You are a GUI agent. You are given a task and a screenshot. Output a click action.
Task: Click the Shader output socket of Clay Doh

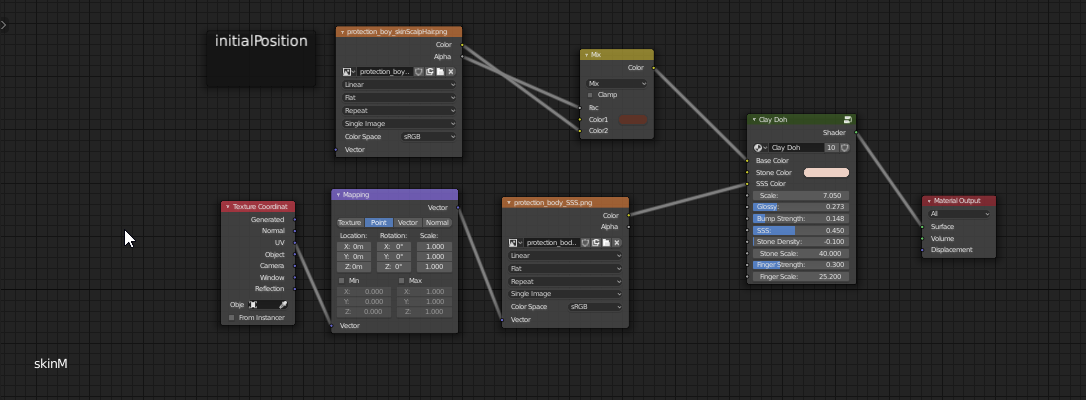(x=856, y=132)
